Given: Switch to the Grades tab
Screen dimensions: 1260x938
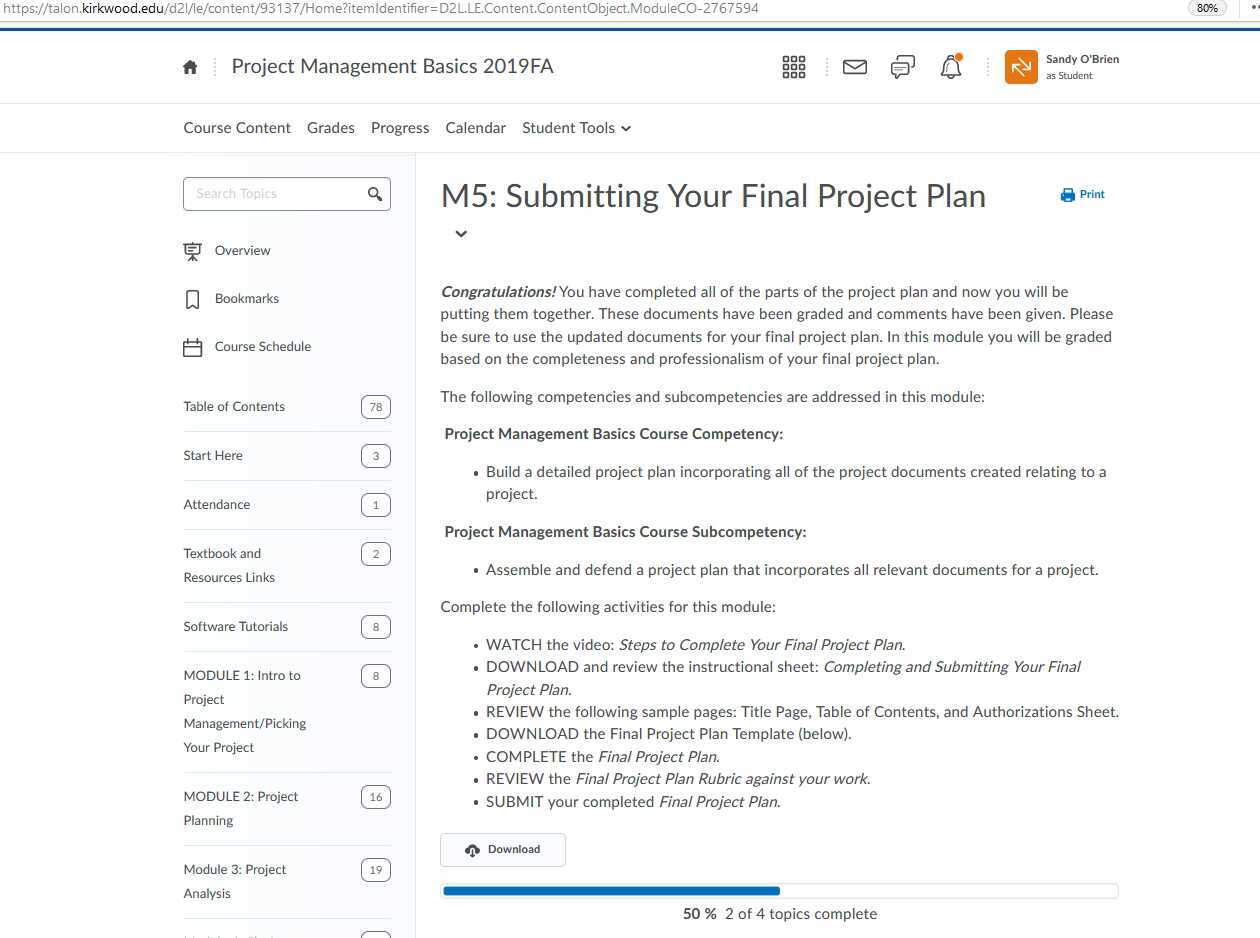Looking at the screenshot, I should pyautogui.click(x=330, y=128).
